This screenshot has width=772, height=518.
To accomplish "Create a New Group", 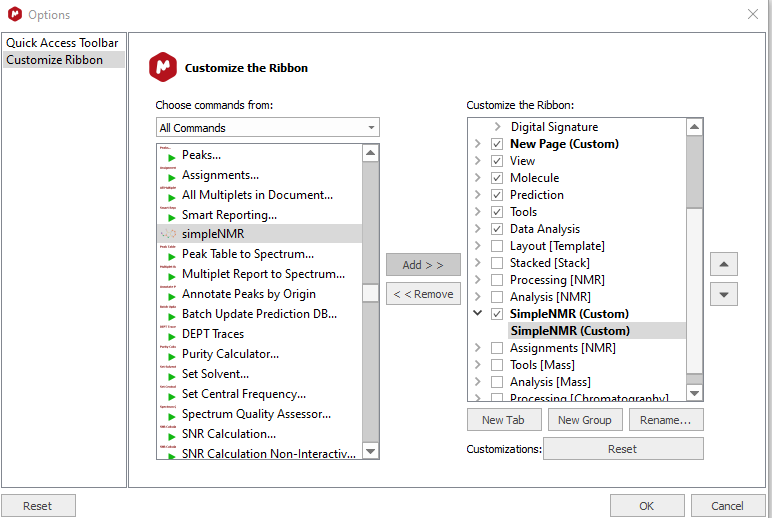I will [x=585, y=420].
